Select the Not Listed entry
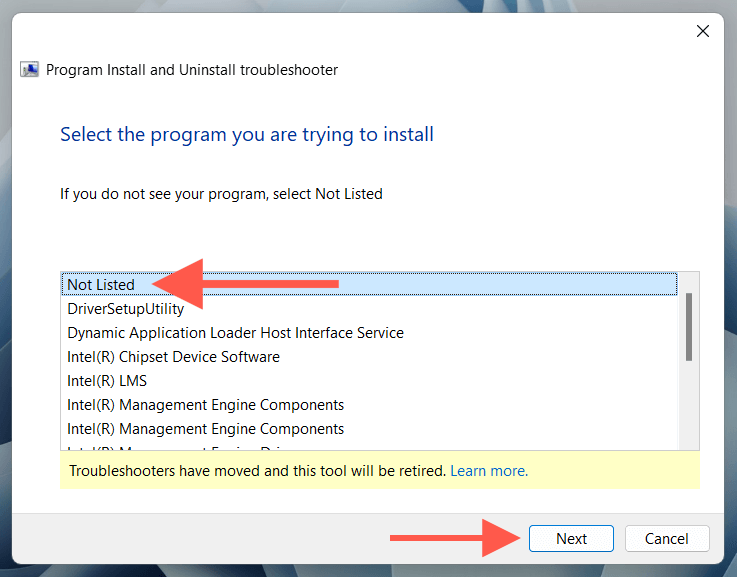The height and width of the screenshot is (577, 737). tap(101, 285)
